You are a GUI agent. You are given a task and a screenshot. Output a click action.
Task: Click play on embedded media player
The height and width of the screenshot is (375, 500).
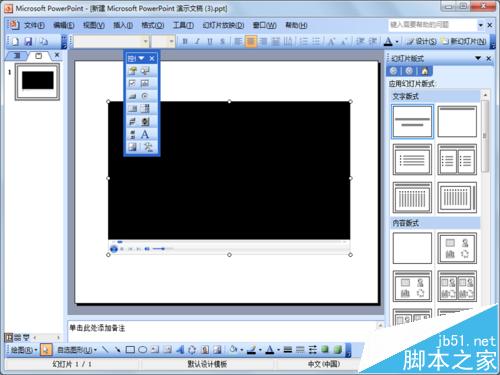pos(114,249)
